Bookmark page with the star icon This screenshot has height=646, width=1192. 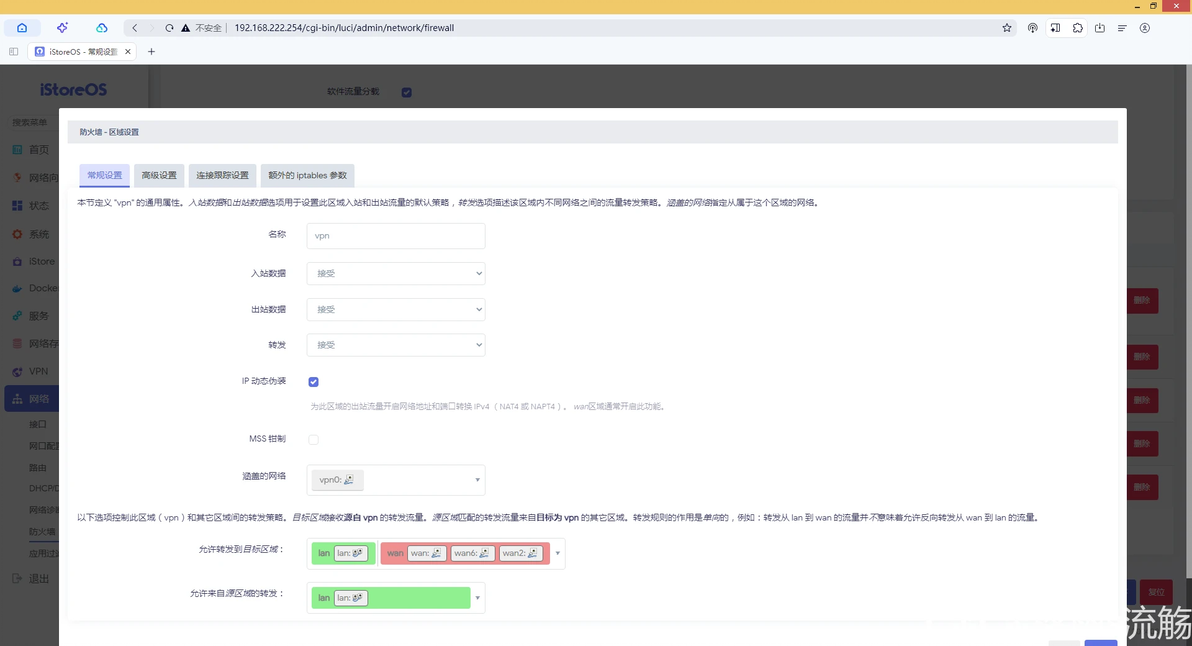tap(1007, 27)
